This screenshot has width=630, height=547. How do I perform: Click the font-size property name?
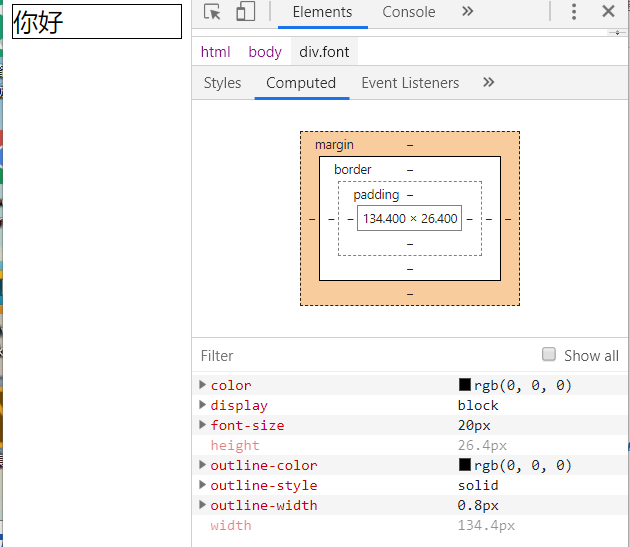point(247,425)
